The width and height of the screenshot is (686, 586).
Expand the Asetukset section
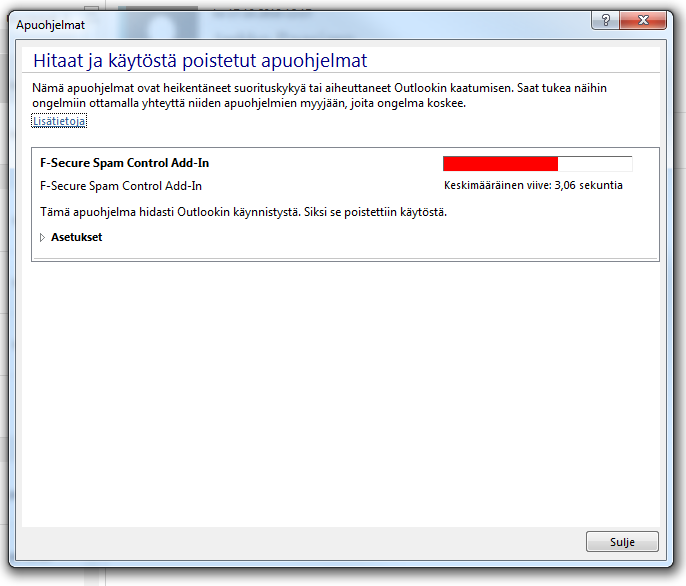71,237
